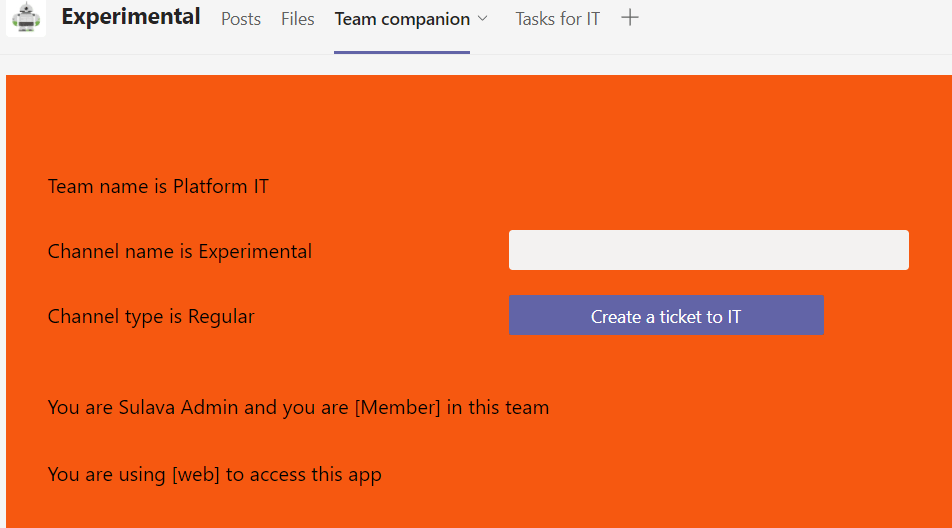
Task: Expand the Team companion tab chevron
Action: 483,19
